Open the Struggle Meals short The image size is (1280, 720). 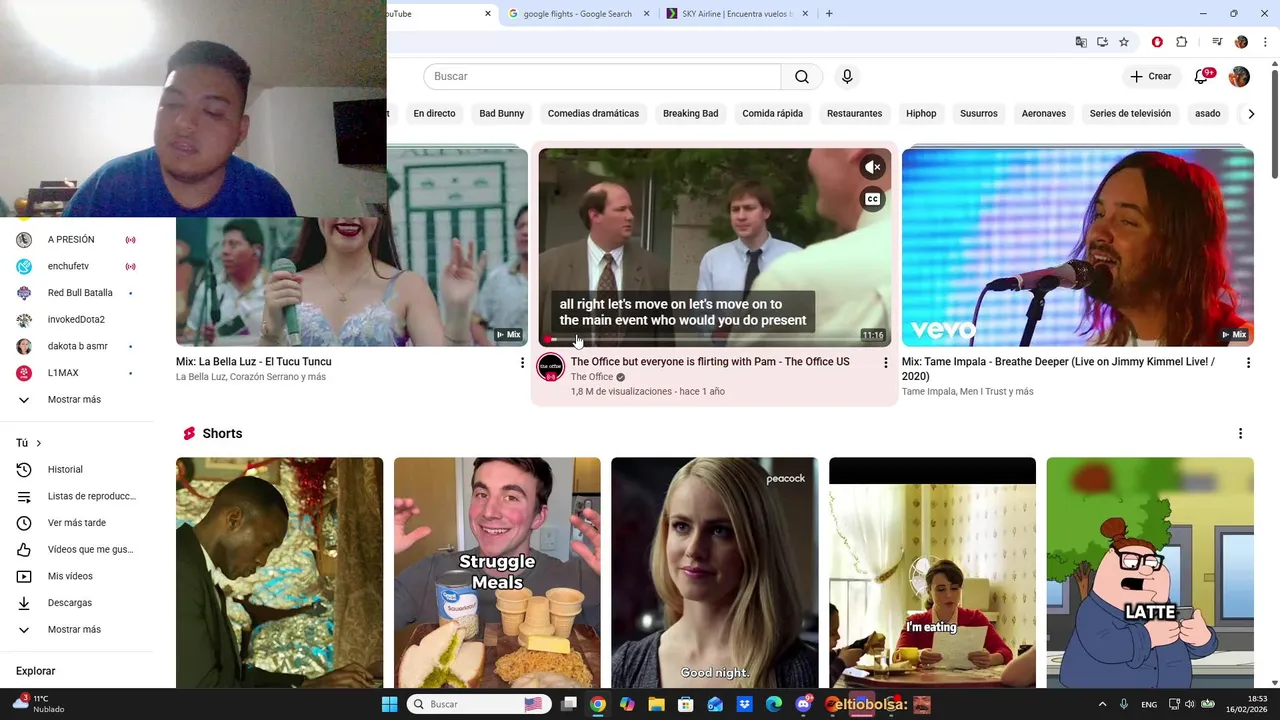click(497, 573)
